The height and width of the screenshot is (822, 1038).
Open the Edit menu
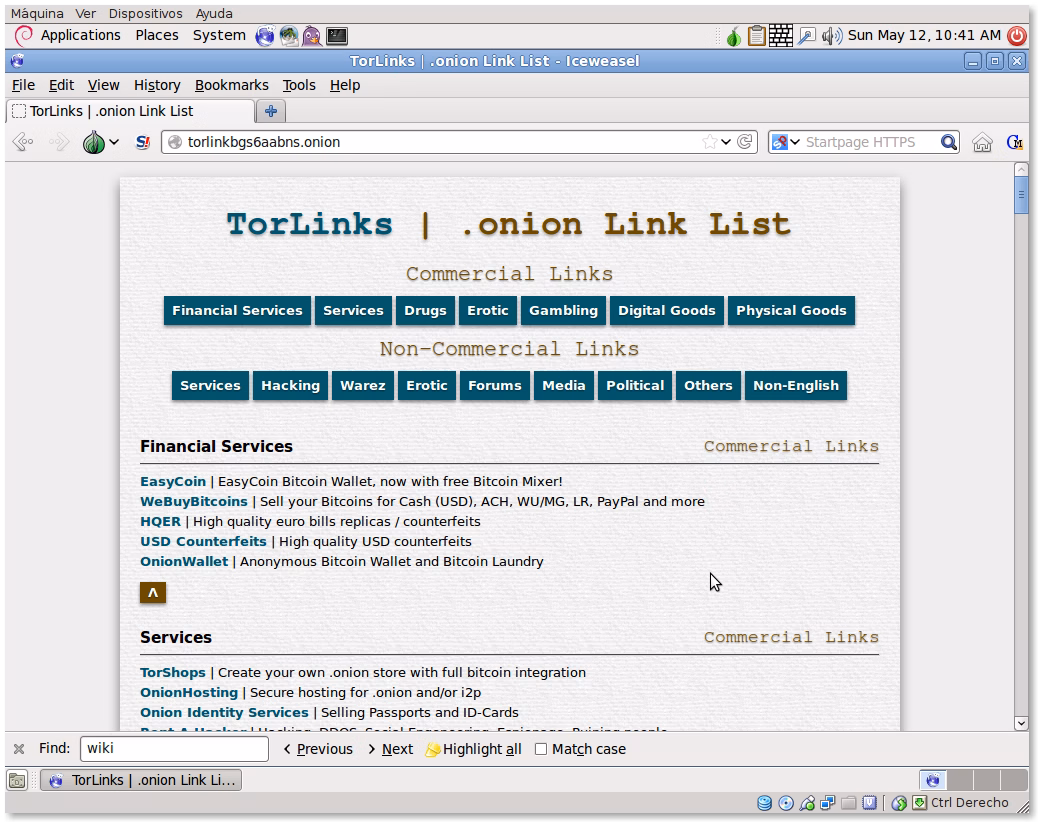(62, 85)
